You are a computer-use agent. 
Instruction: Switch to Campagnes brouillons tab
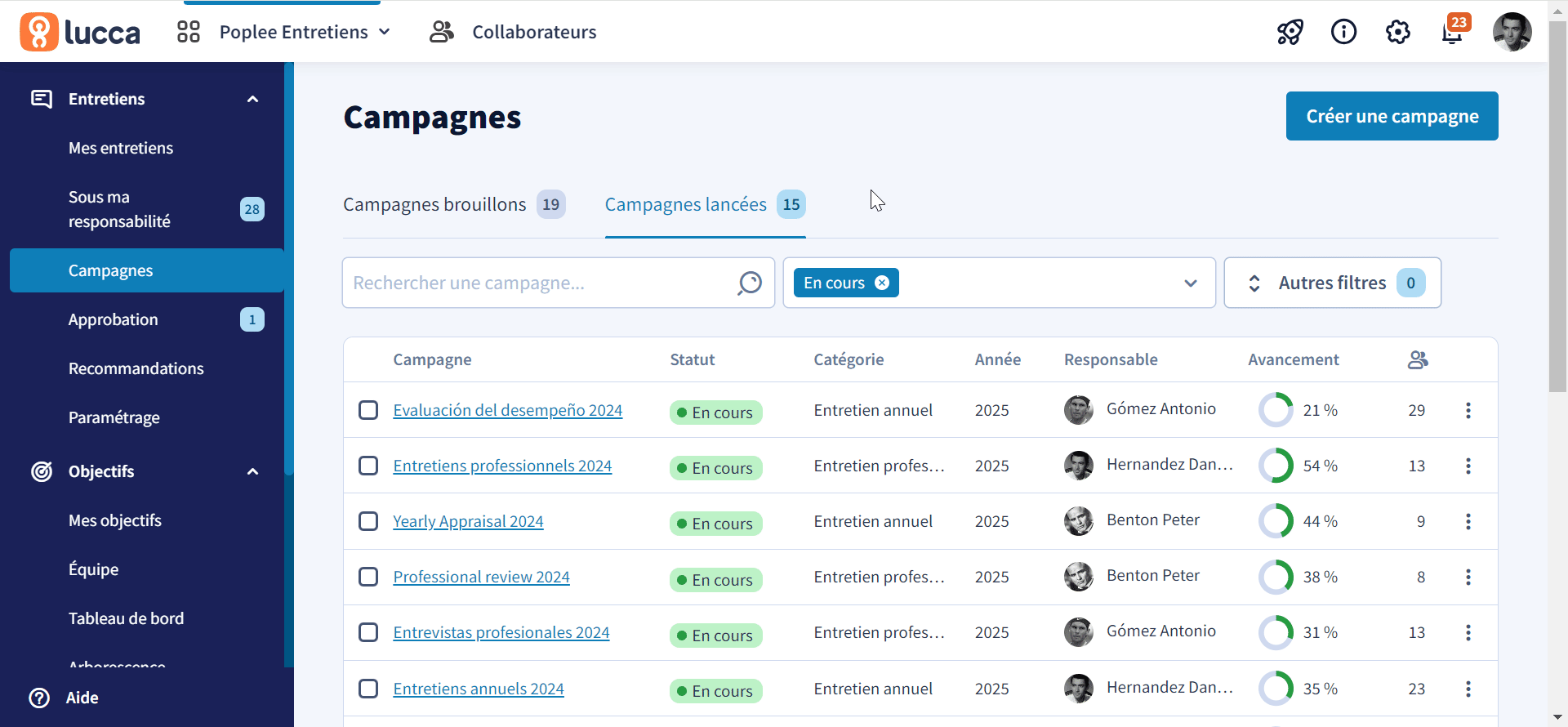point(454,204)
